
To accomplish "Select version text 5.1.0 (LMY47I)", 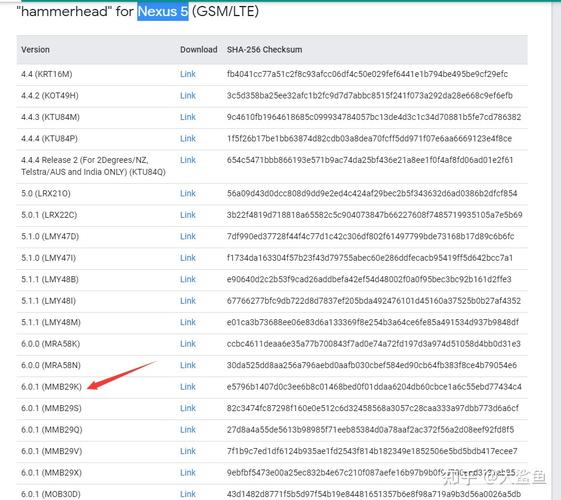I will point(49,258).
